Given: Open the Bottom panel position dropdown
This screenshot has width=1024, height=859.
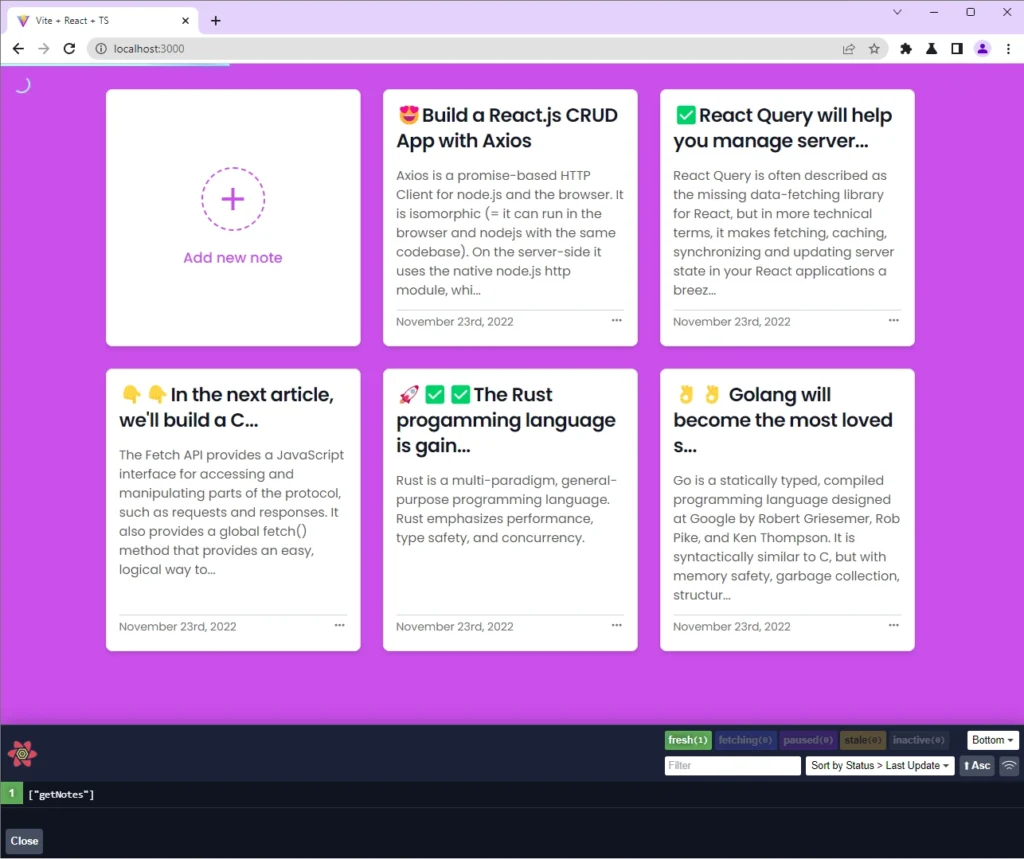Looking at the screenshot, I should point(992,740).
